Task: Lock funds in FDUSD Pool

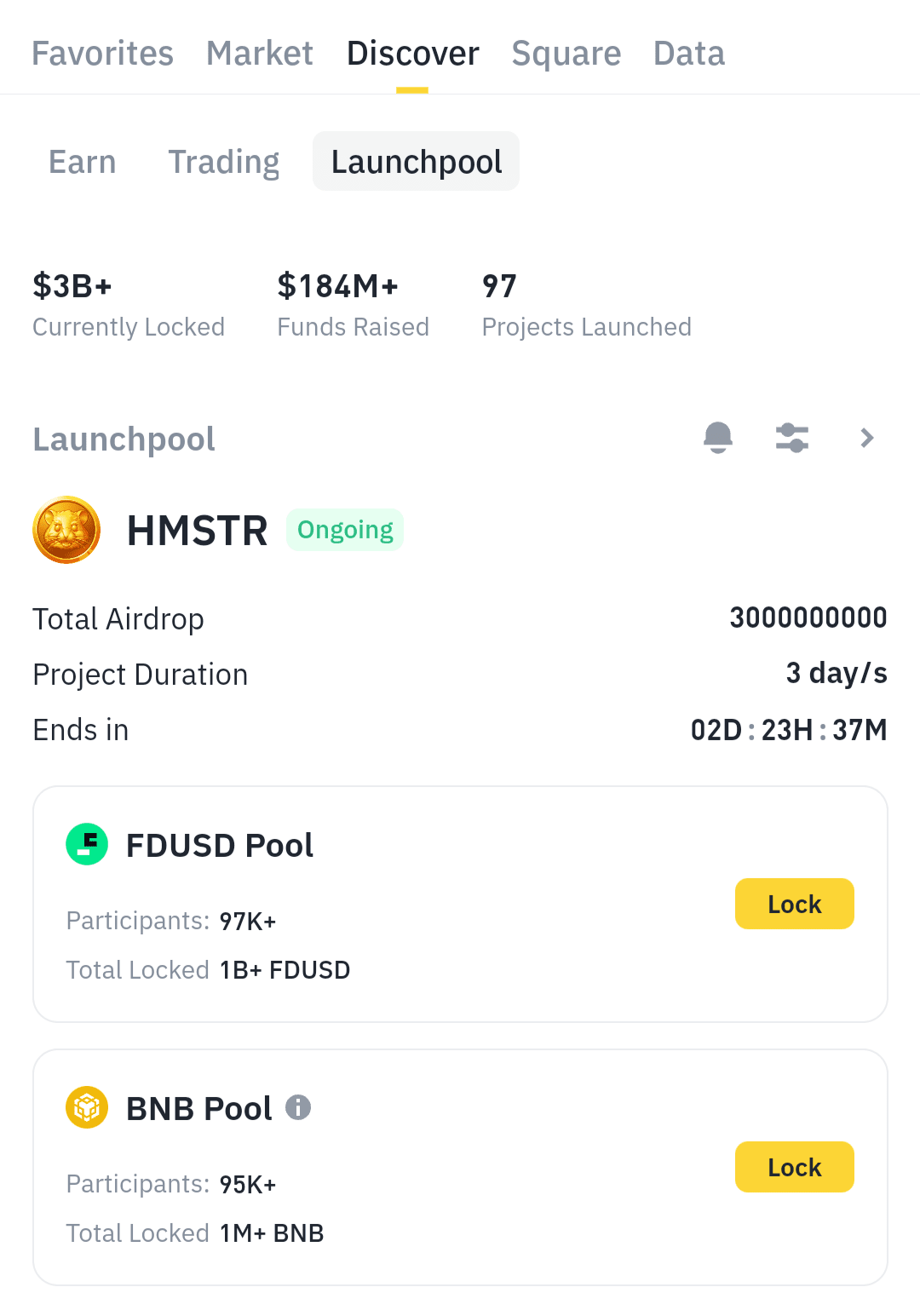Action: coord(794,904)
